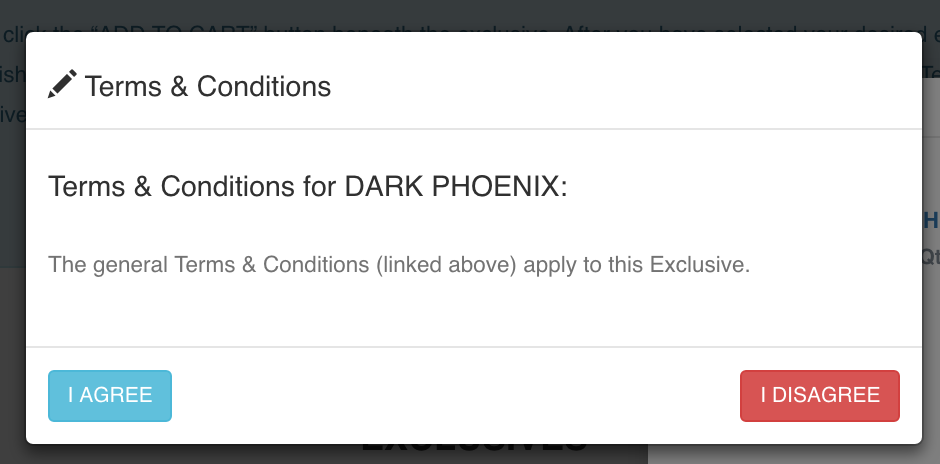Accept terms with I AGREE button
Image resolution: width=940 pixels, height=464 pixels.
click(110, 396)
